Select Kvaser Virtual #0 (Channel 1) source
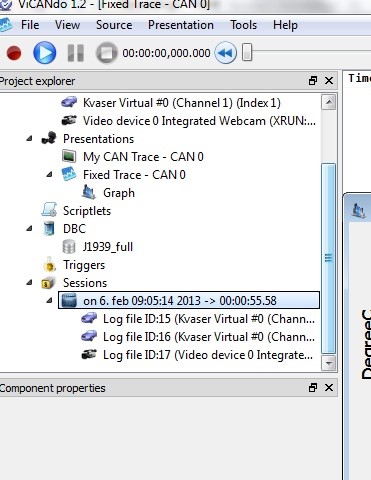 182,103
